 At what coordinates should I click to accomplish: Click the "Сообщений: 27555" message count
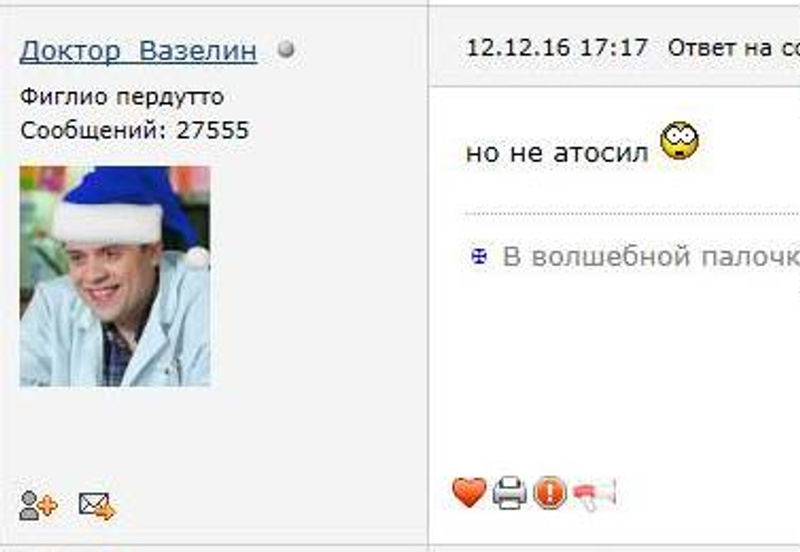point(135,130)
